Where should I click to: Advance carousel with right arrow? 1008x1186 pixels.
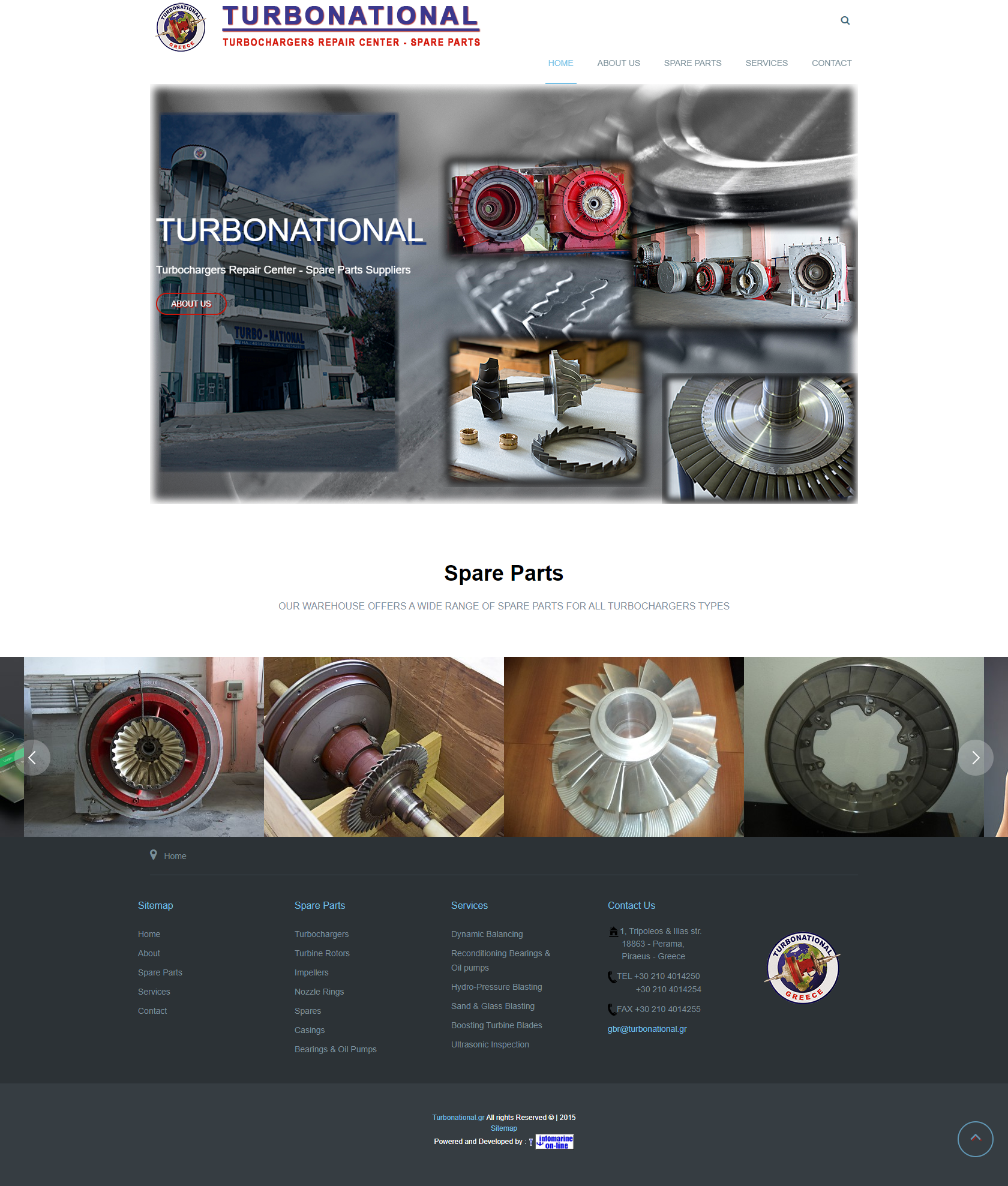tap(975, 758)
